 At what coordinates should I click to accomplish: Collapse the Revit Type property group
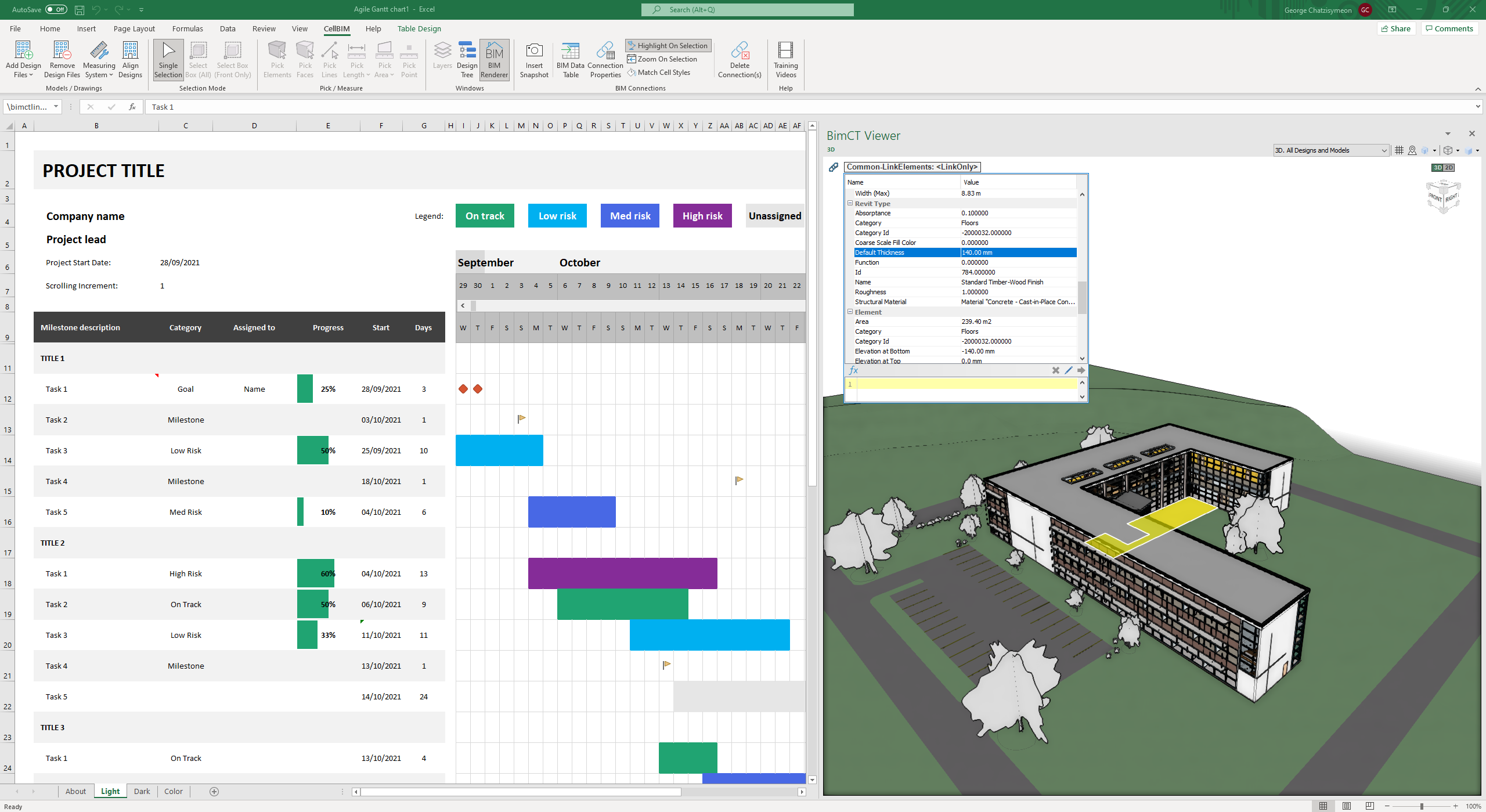[x=850, y=203]
